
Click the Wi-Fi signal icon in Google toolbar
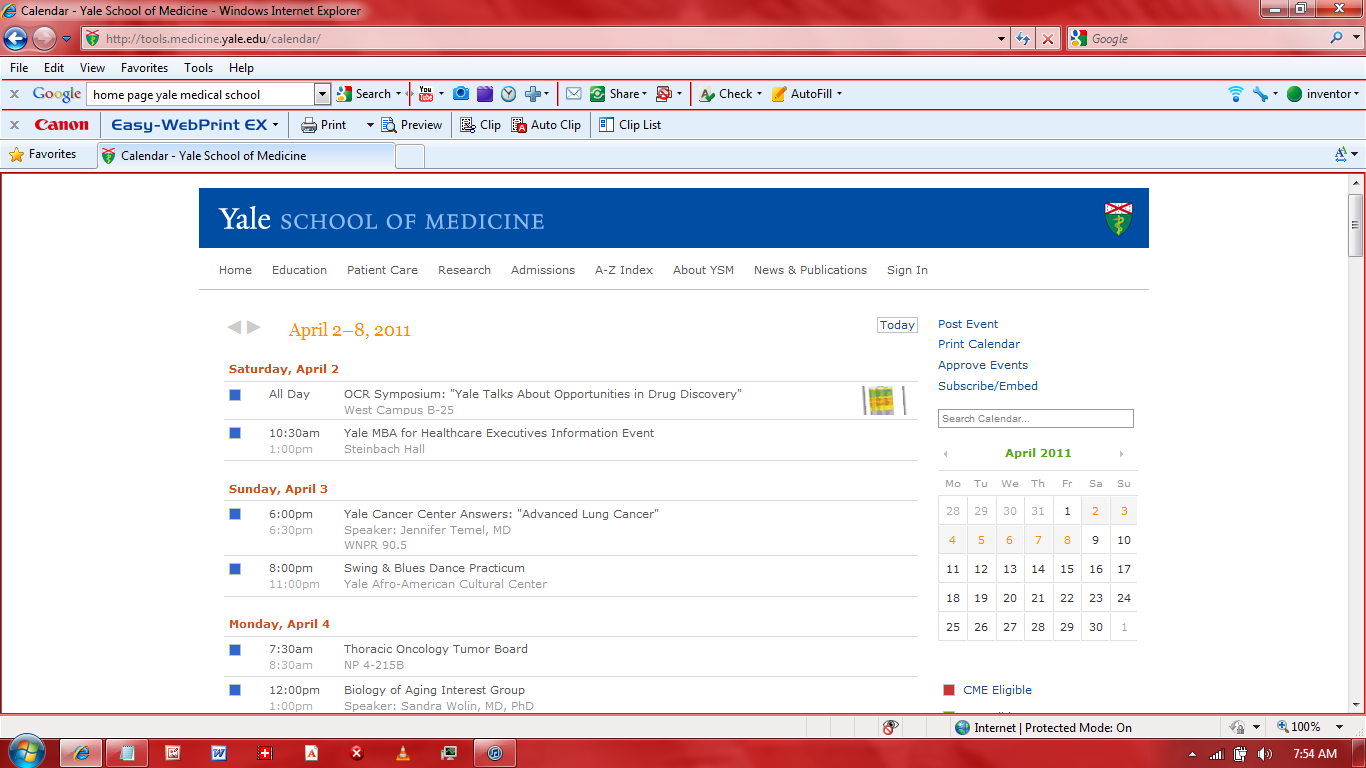pyautogui.click(x=1236, y=94)
